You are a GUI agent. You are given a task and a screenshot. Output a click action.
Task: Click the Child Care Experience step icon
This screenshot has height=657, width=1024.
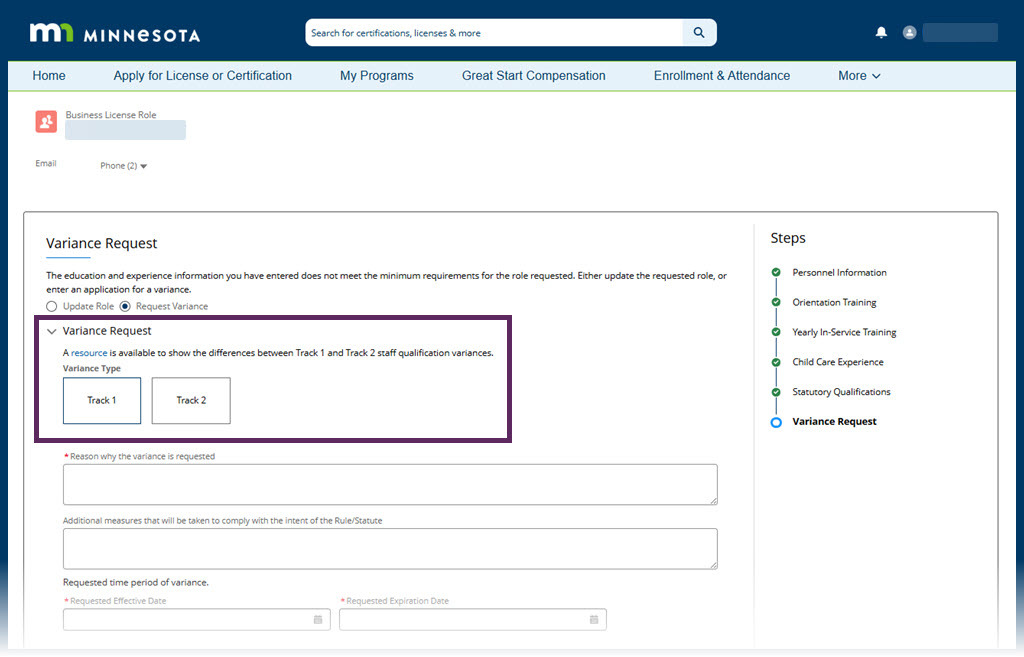(x=776, y=362)
